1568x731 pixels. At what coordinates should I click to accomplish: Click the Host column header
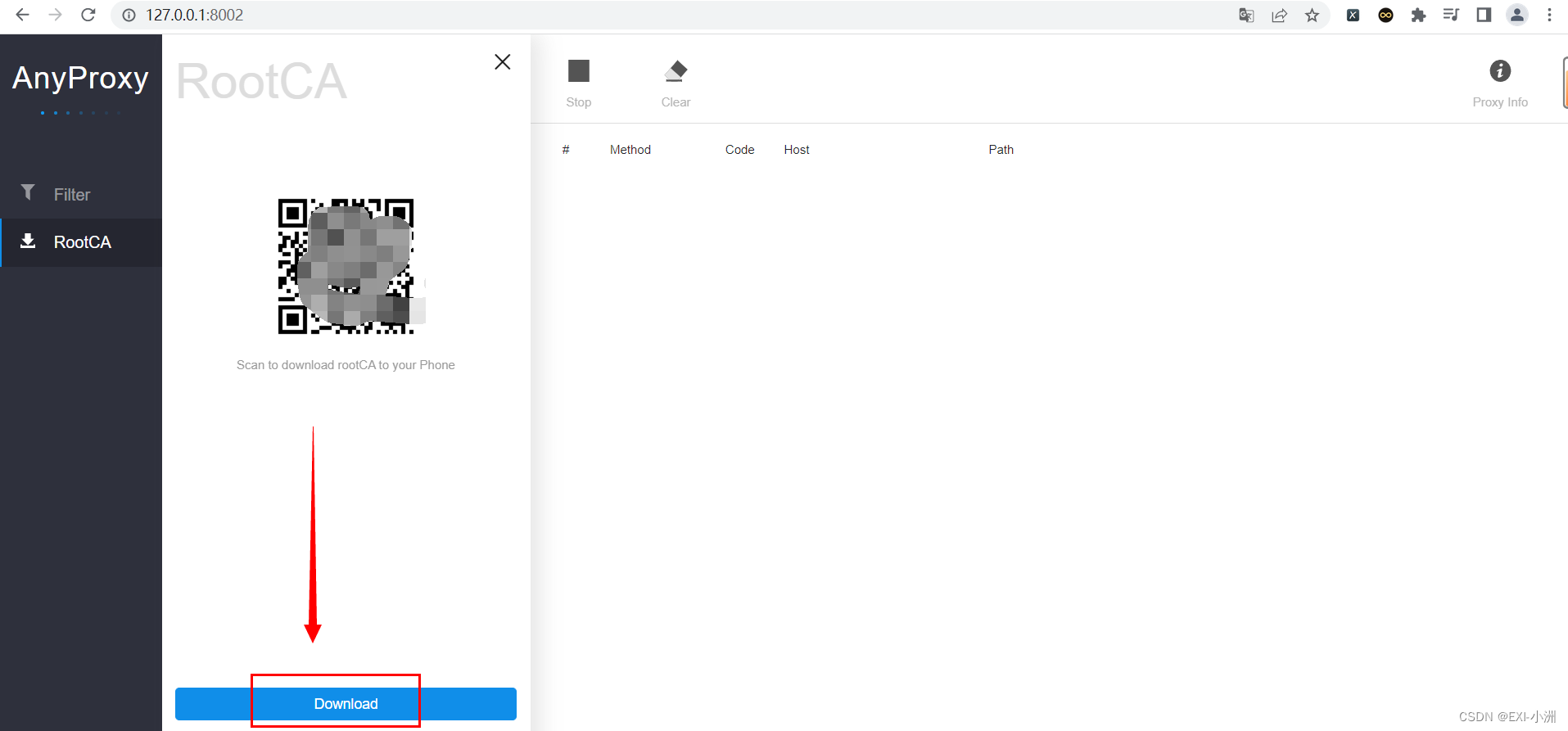[797, 150]
